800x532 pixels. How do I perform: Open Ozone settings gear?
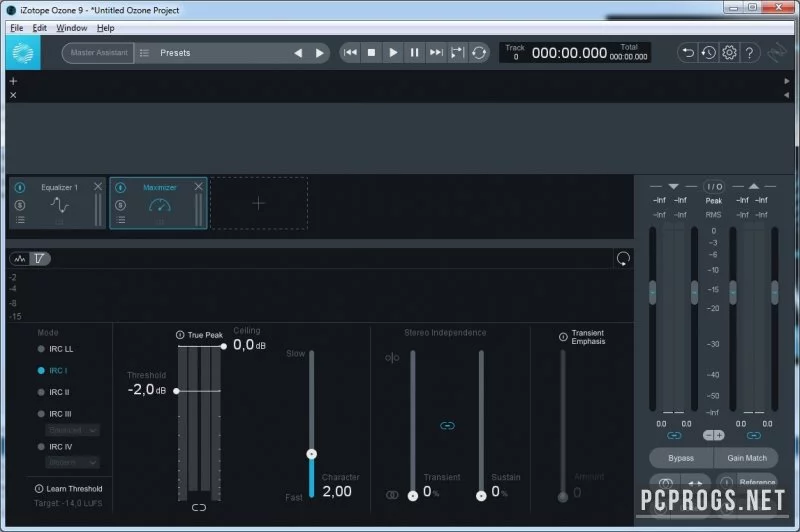pos(730,53)
